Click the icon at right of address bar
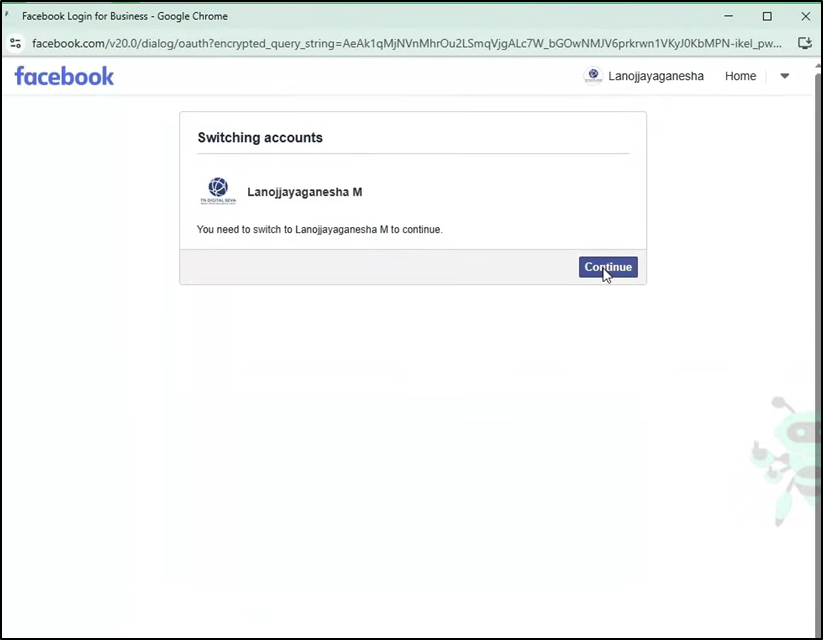This screenshot has height=640, width=823. click(x=805, y=43)
